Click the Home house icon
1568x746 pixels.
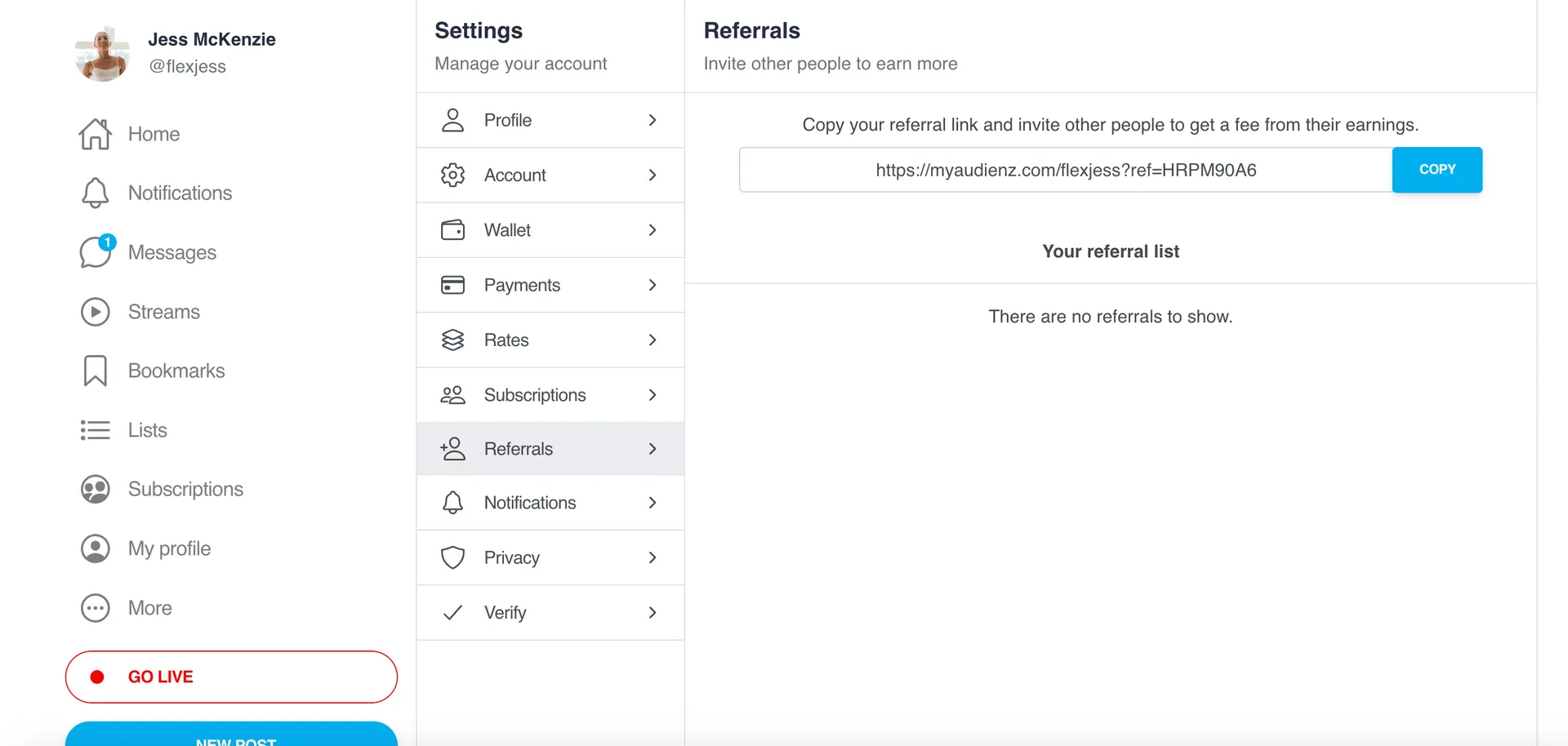coord(96,134)
